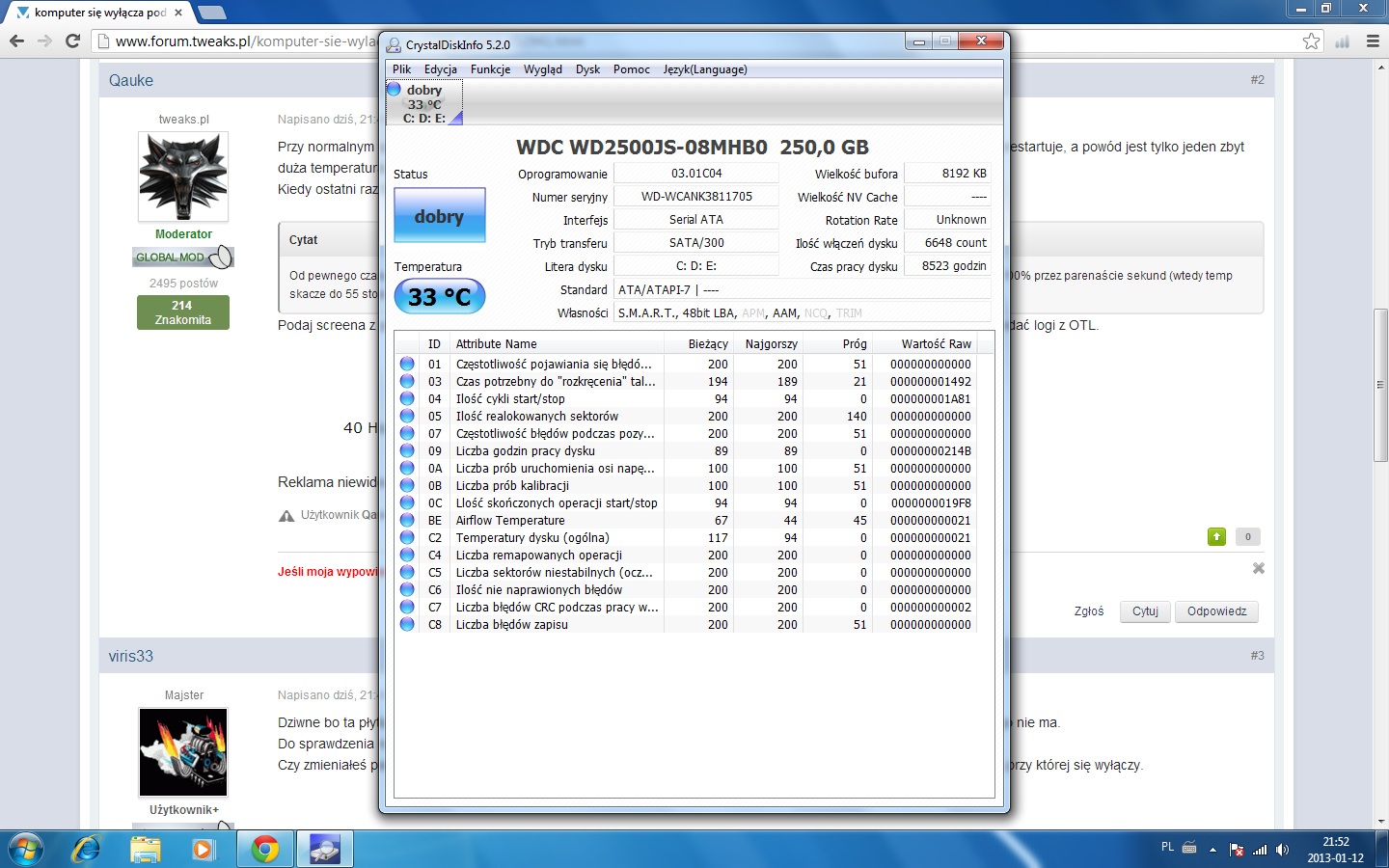The image size is (1389, 868).
Task: Open Windows Explorer folder from the taskbar
Action: pyautogui.click(x=146, y=849)
